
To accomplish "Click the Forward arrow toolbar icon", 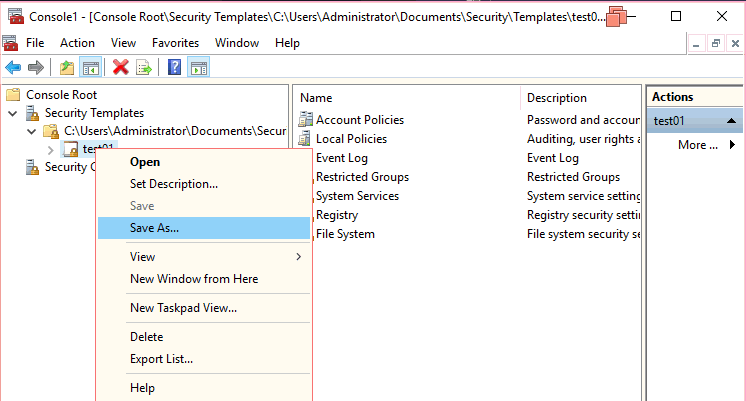I will (x=36, y=68).
